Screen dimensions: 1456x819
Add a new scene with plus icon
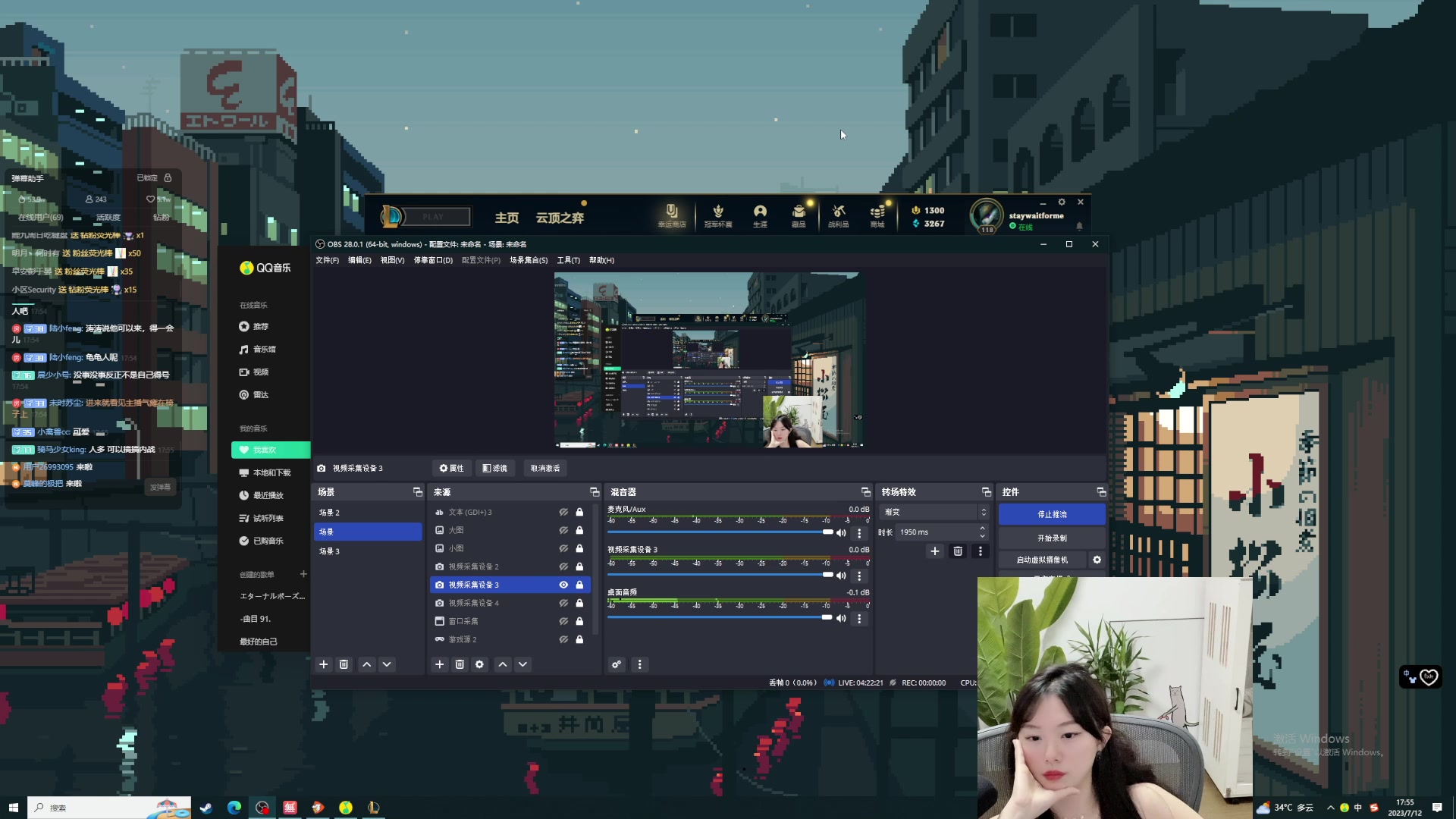click(324, 664)
